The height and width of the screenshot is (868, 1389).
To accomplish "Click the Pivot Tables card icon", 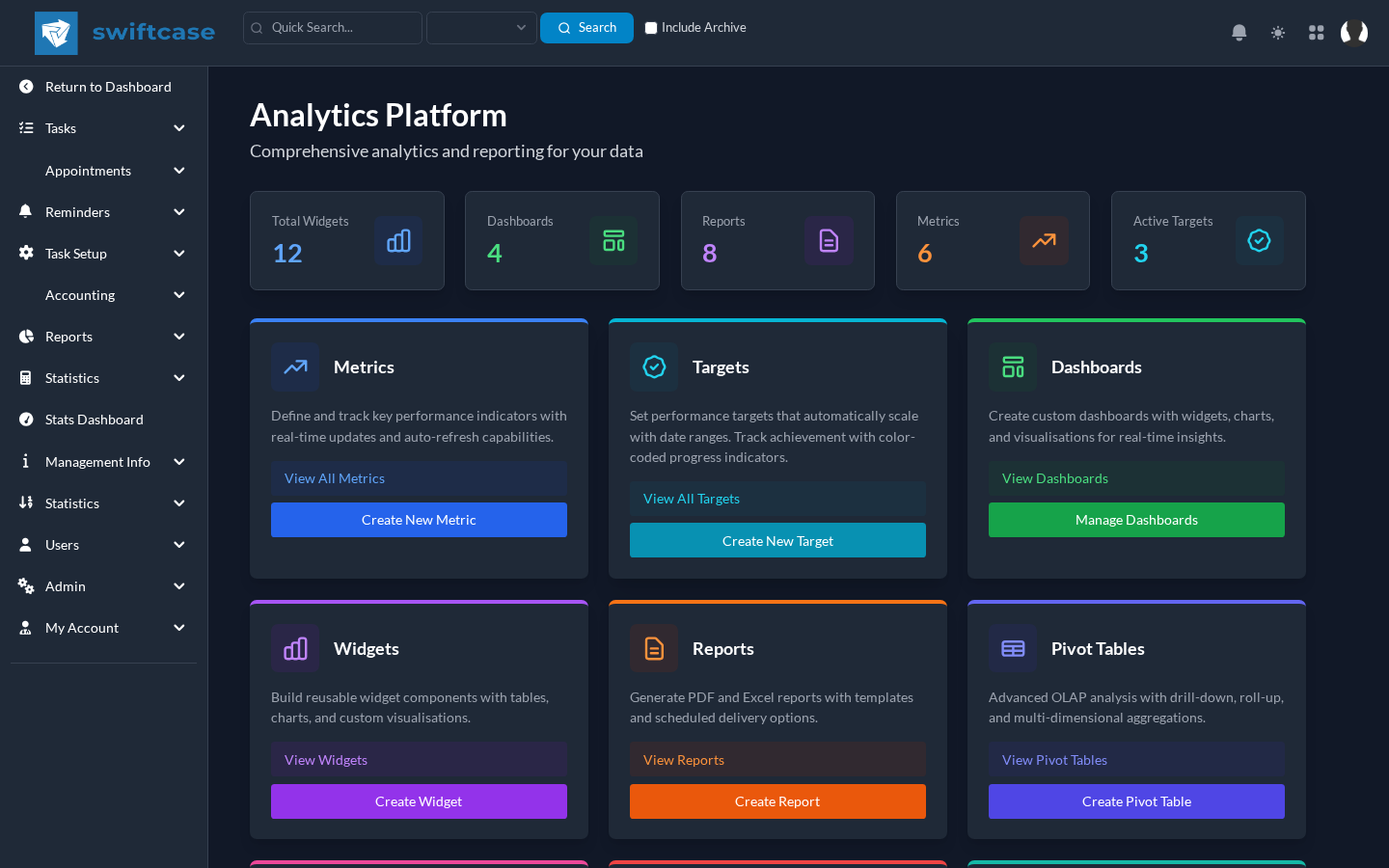I will pos(1013,649).
